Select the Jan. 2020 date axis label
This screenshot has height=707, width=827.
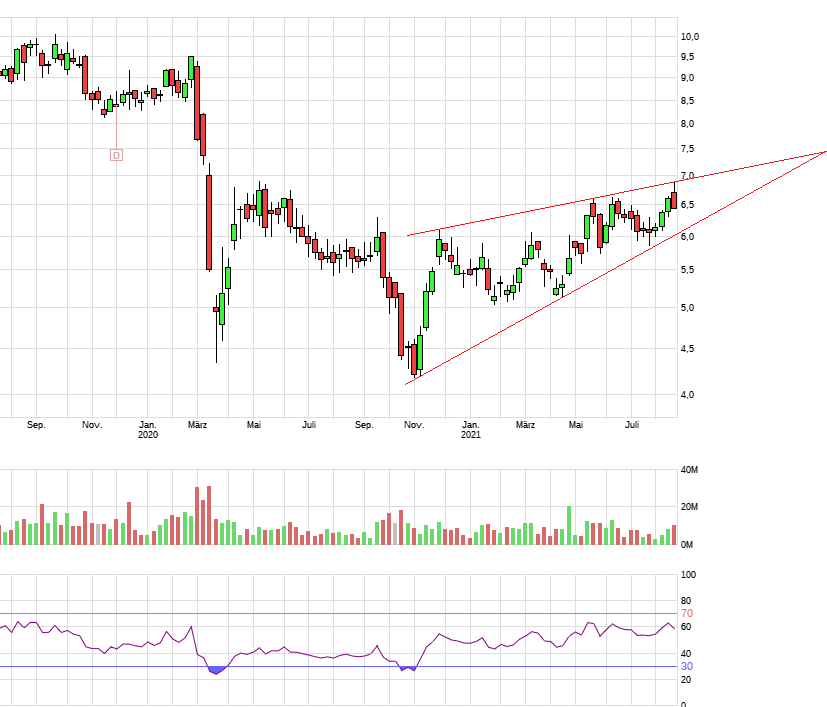pos(147,430)
